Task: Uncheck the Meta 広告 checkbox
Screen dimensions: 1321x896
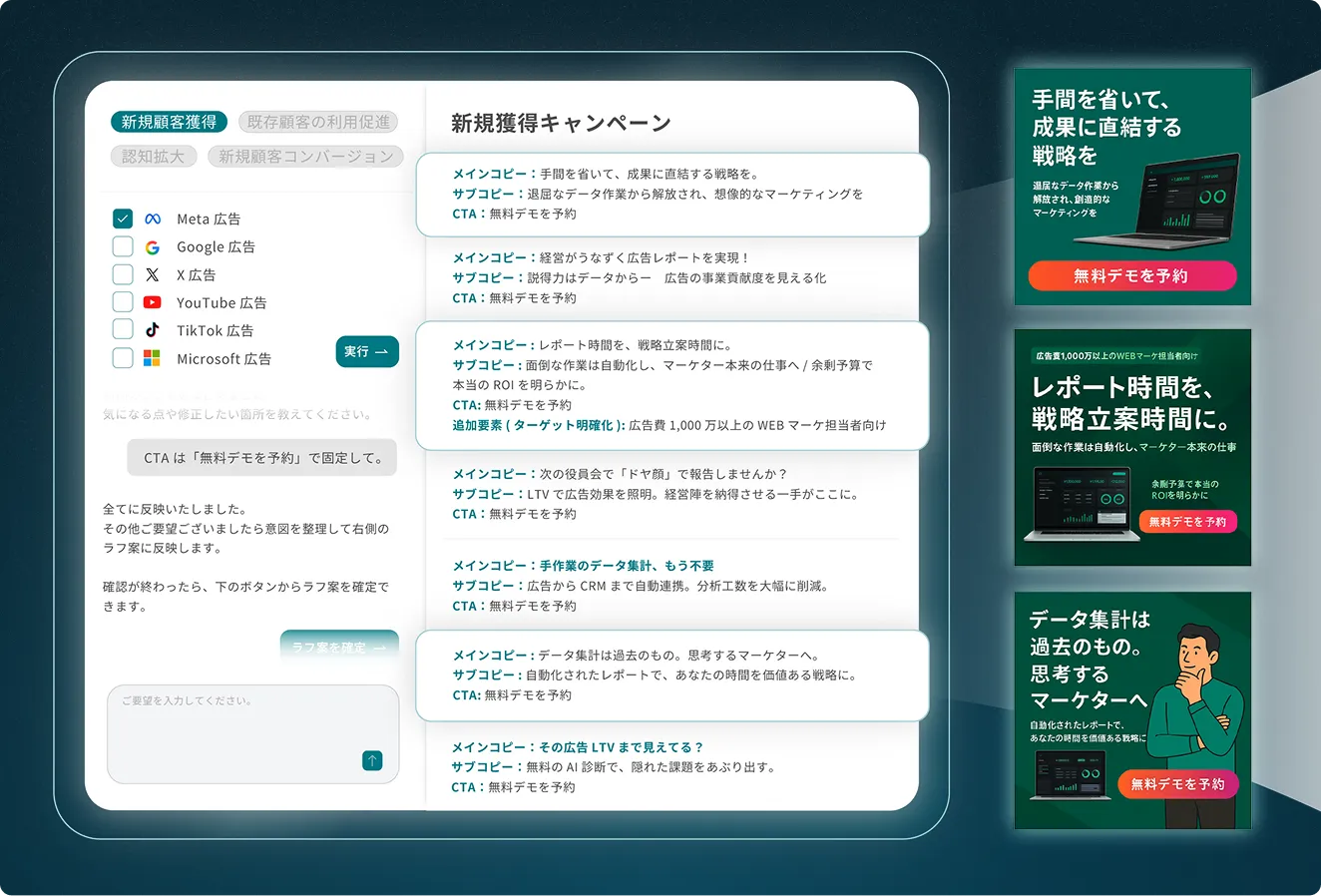Action: (123, 219)
